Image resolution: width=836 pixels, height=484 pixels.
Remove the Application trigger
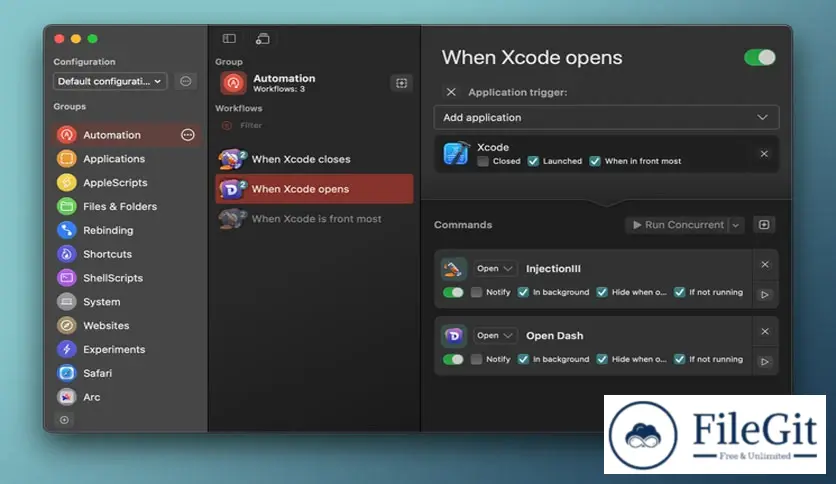click(451, 92)
